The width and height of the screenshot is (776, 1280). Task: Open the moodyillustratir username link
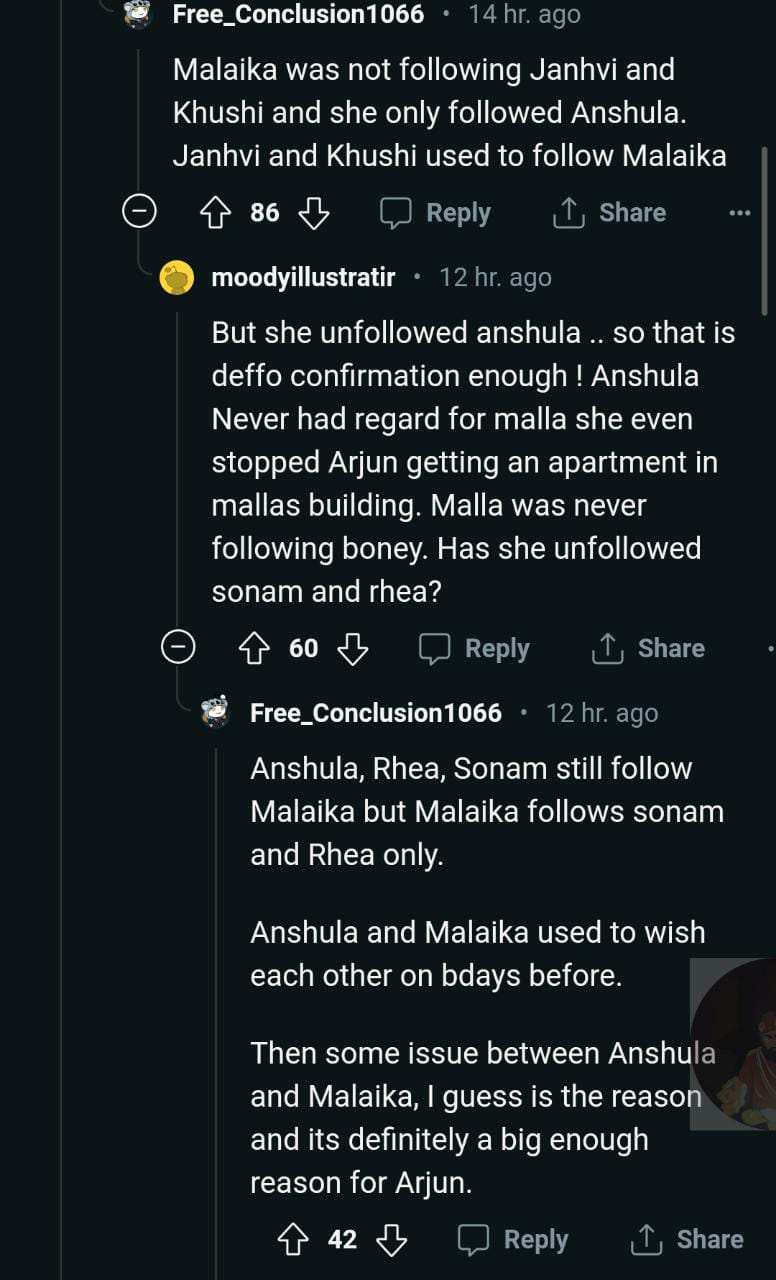click(x=303, y=277)
